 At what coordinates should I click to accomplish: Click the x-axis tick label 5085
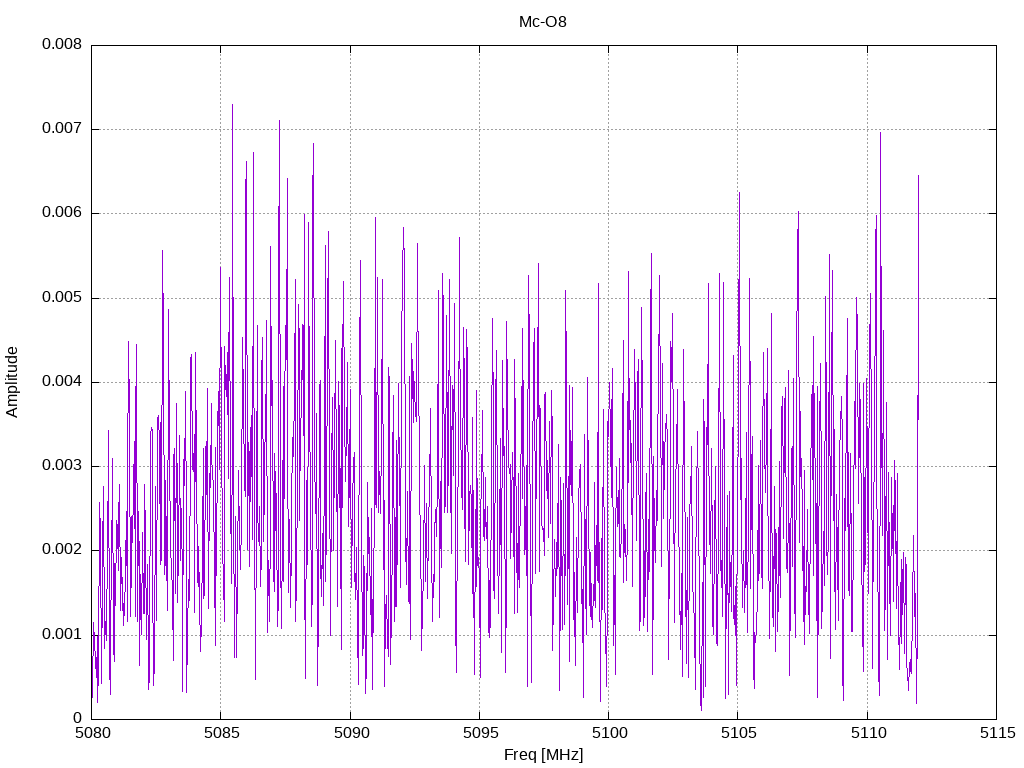[x=222, y=733]
